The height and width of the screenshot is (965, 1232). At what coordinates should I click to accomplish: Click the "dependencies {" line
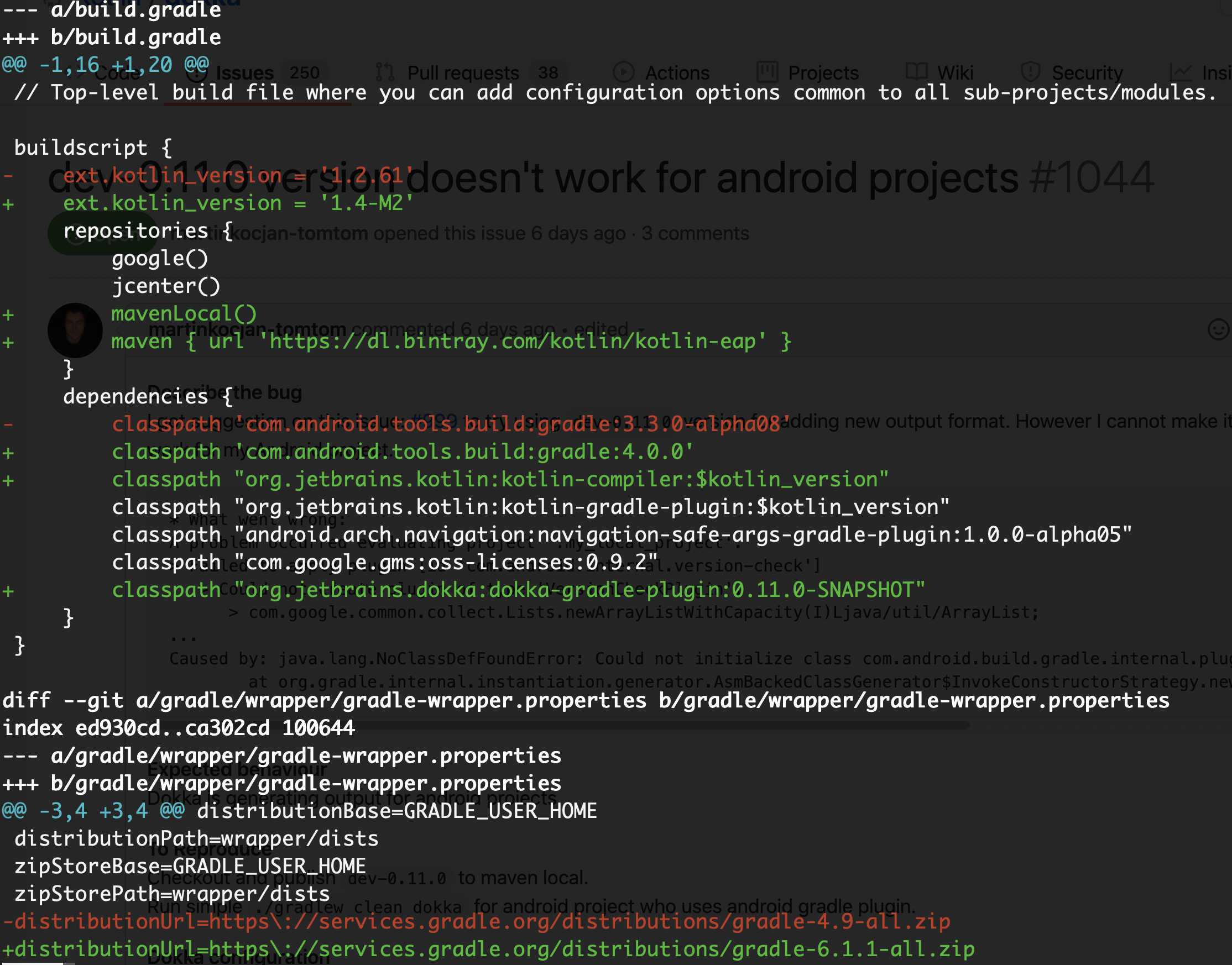[x=148, y=397]
